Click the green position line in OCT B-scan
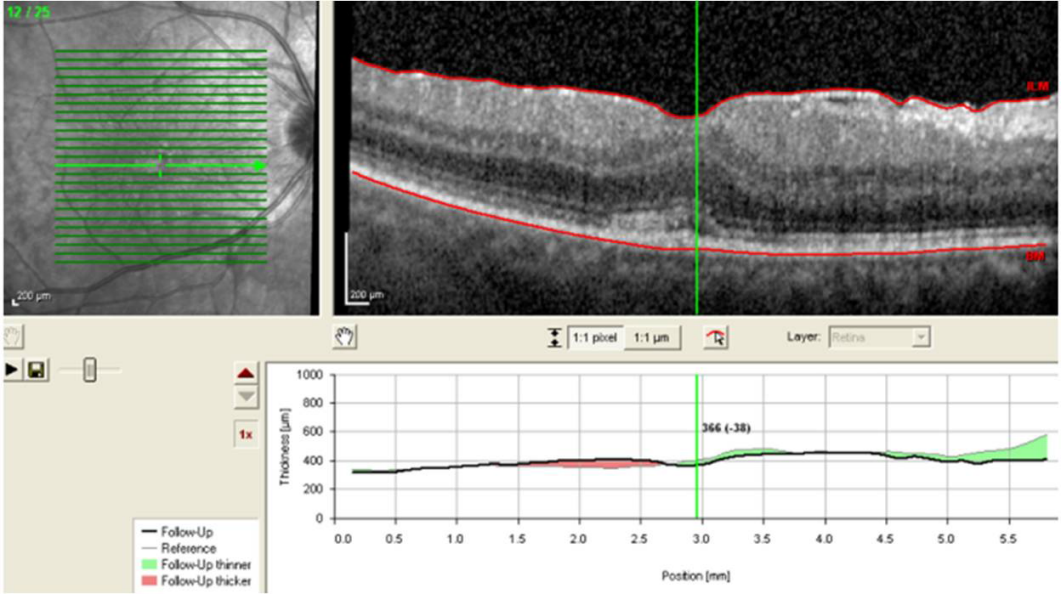Viewport: 1061px width, 594px height. click(x=697, y=200)
